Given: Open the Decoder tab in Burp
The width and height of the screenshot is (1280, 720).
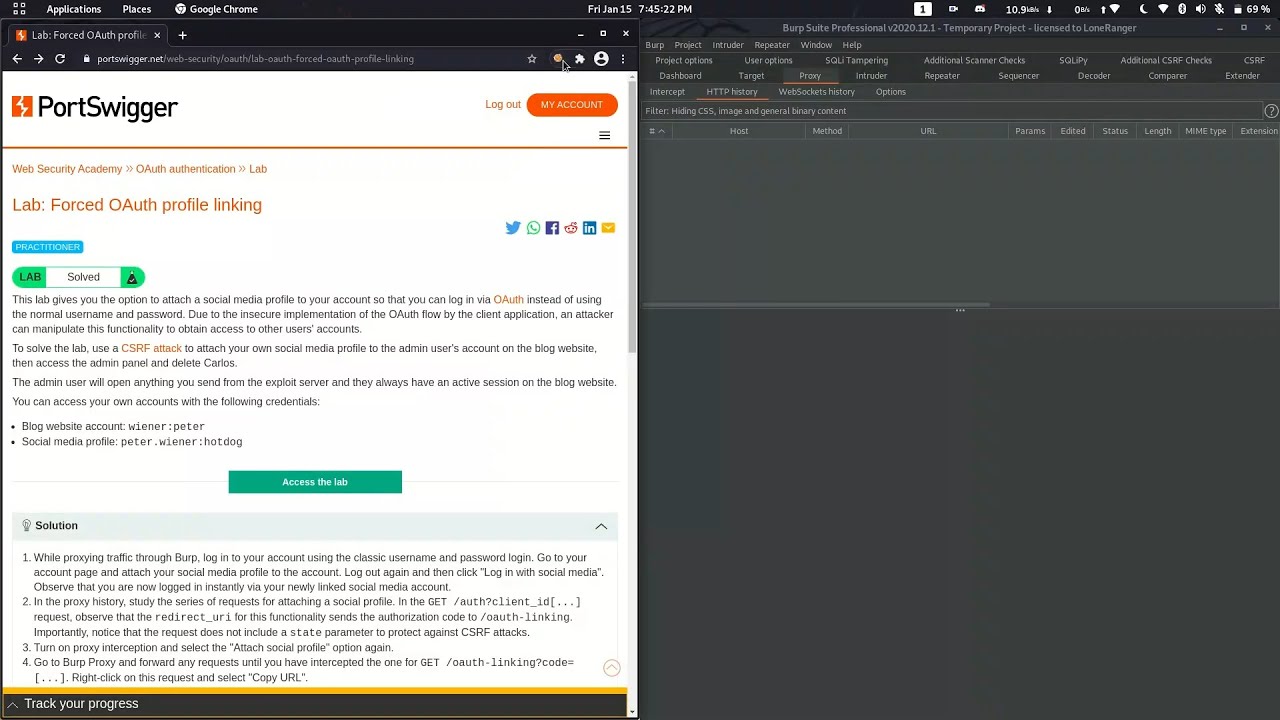Looking at the screenshot, I should pos(1094,76).
